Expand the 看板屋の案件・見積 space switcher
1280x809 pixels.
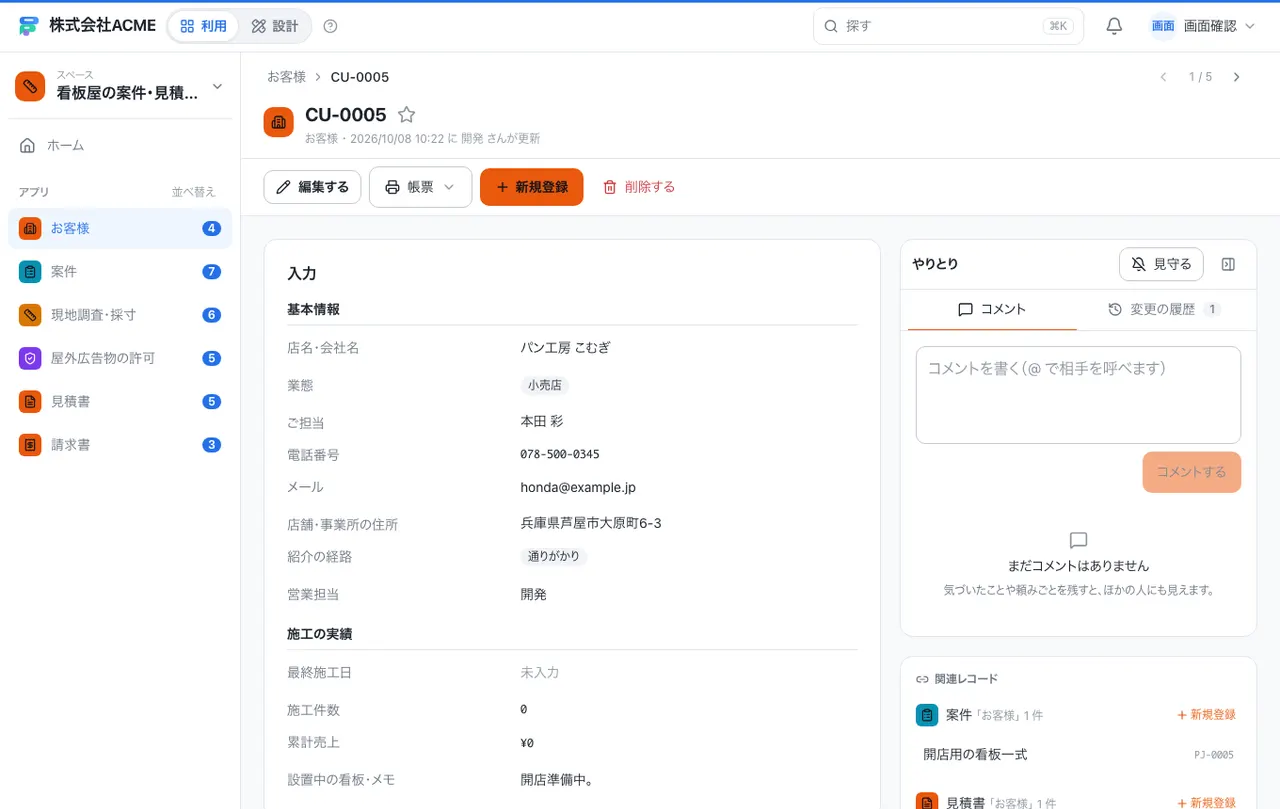[120, 86]
